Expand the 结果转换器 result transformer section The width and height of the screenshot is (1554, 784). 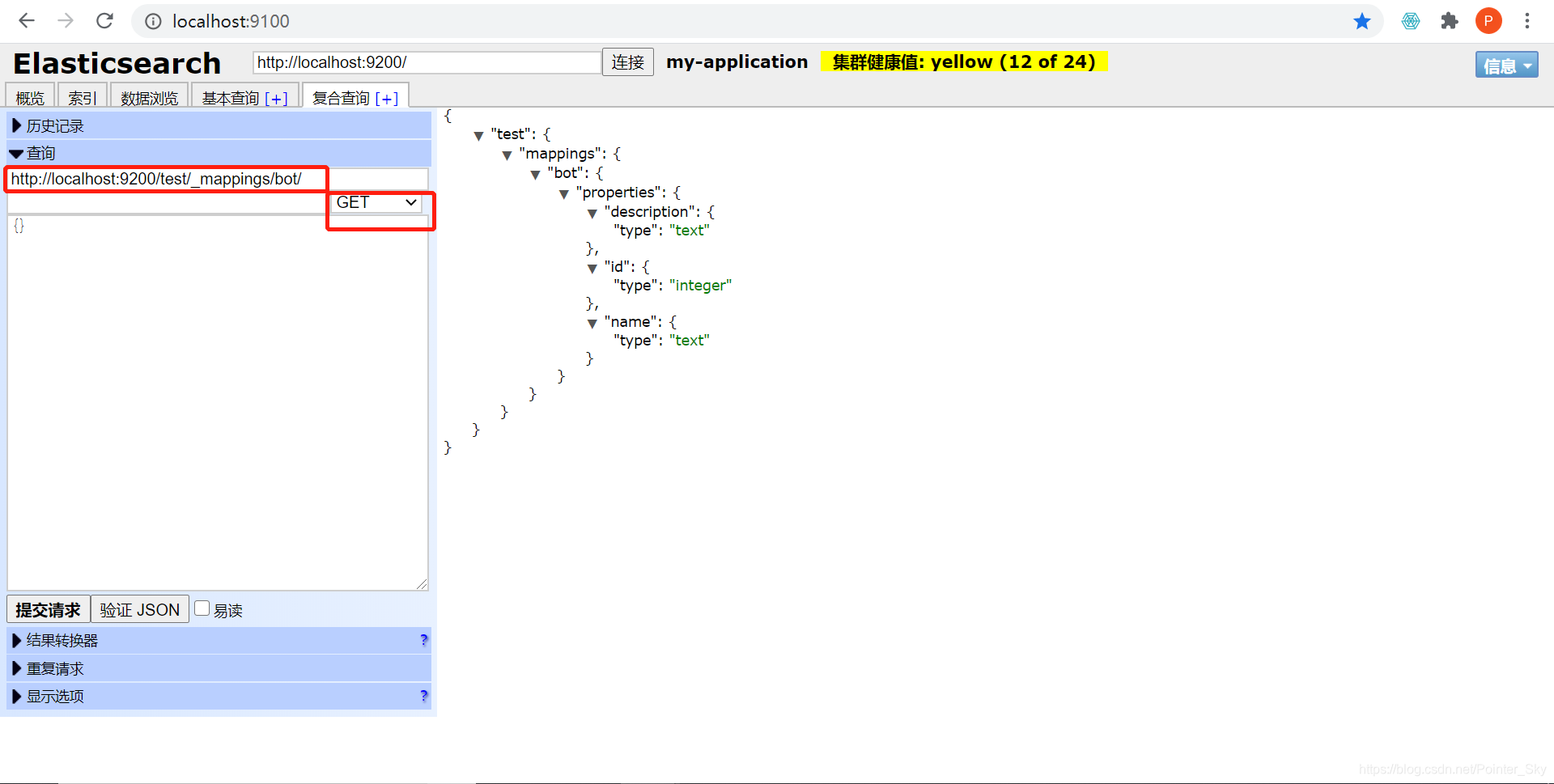click(x=219, y=640)
